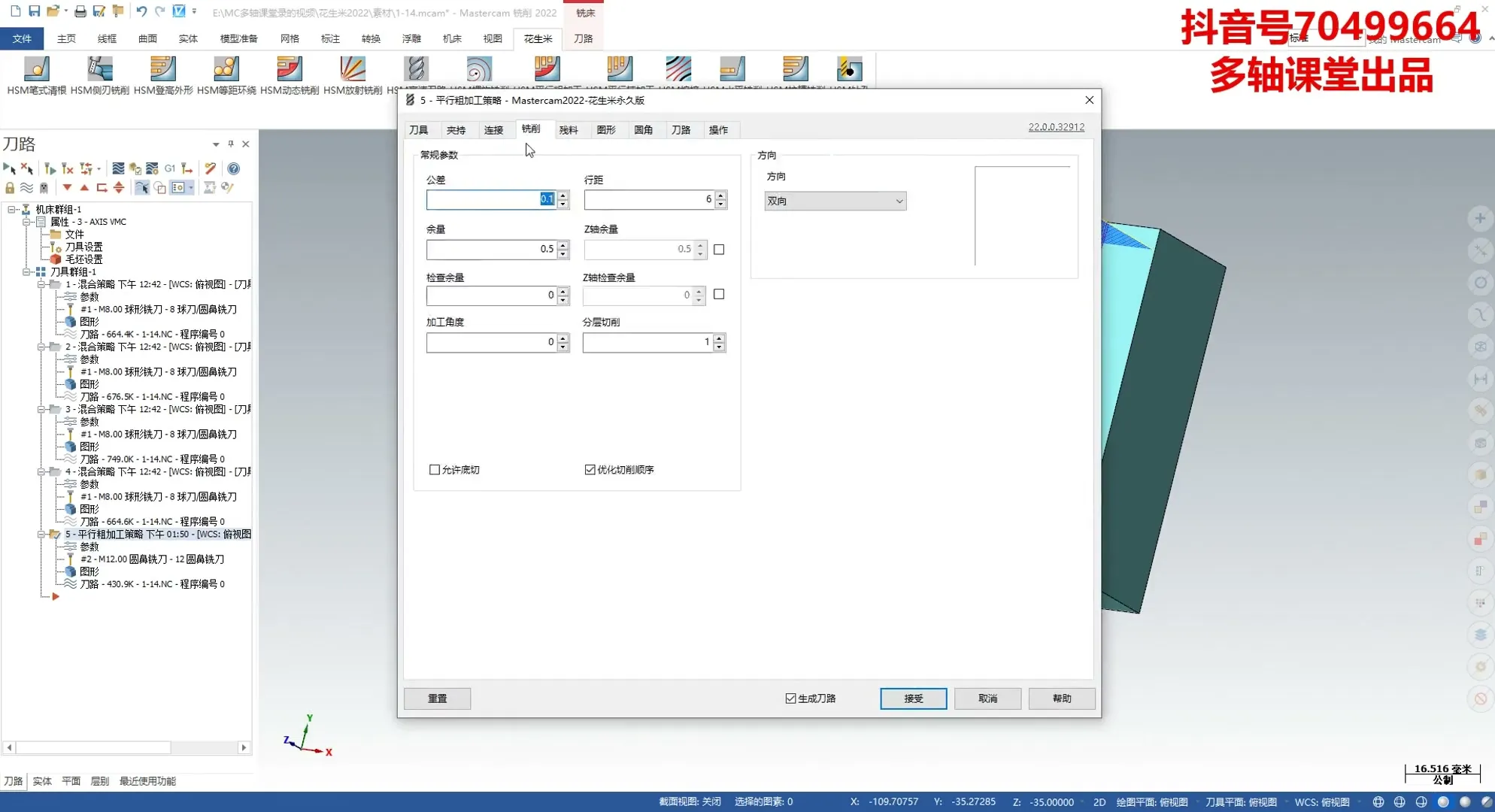Open the 刀具 tab in dialog
The width and height of the screenshot is (1495, 812).
(x=419, y=130)
